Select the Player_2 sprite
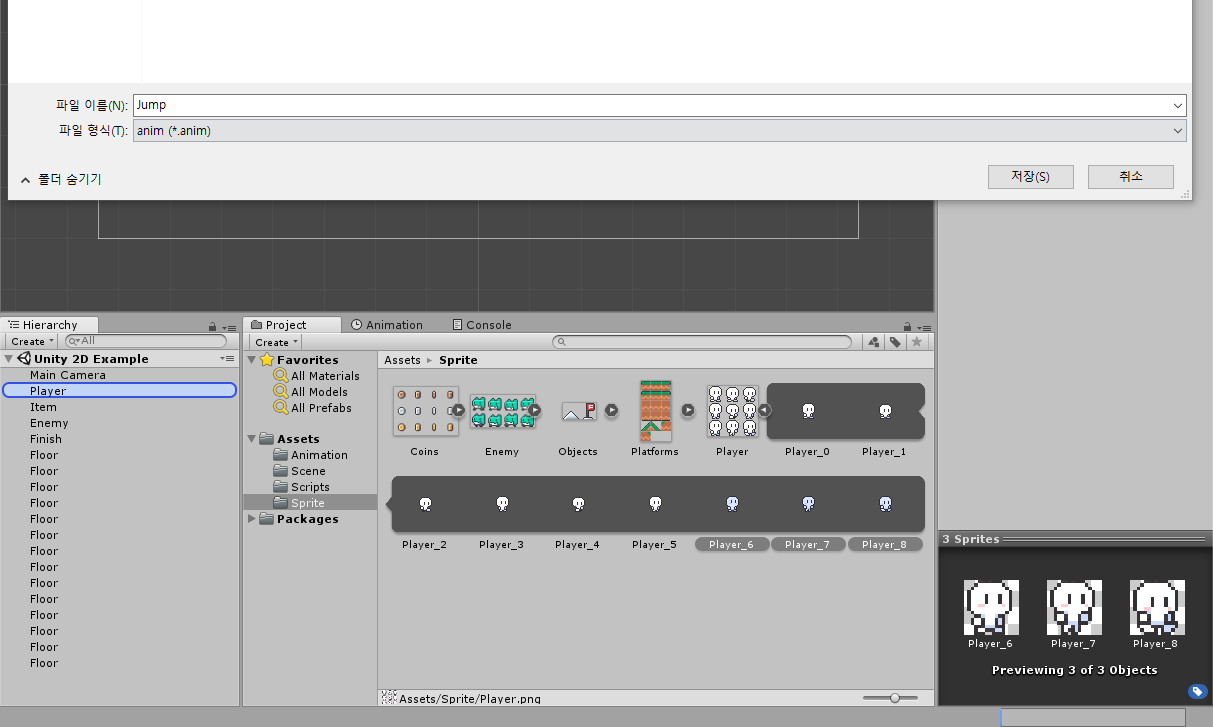Image resolution: width=1213 pixels, height=727 pixels. [425, 504]
